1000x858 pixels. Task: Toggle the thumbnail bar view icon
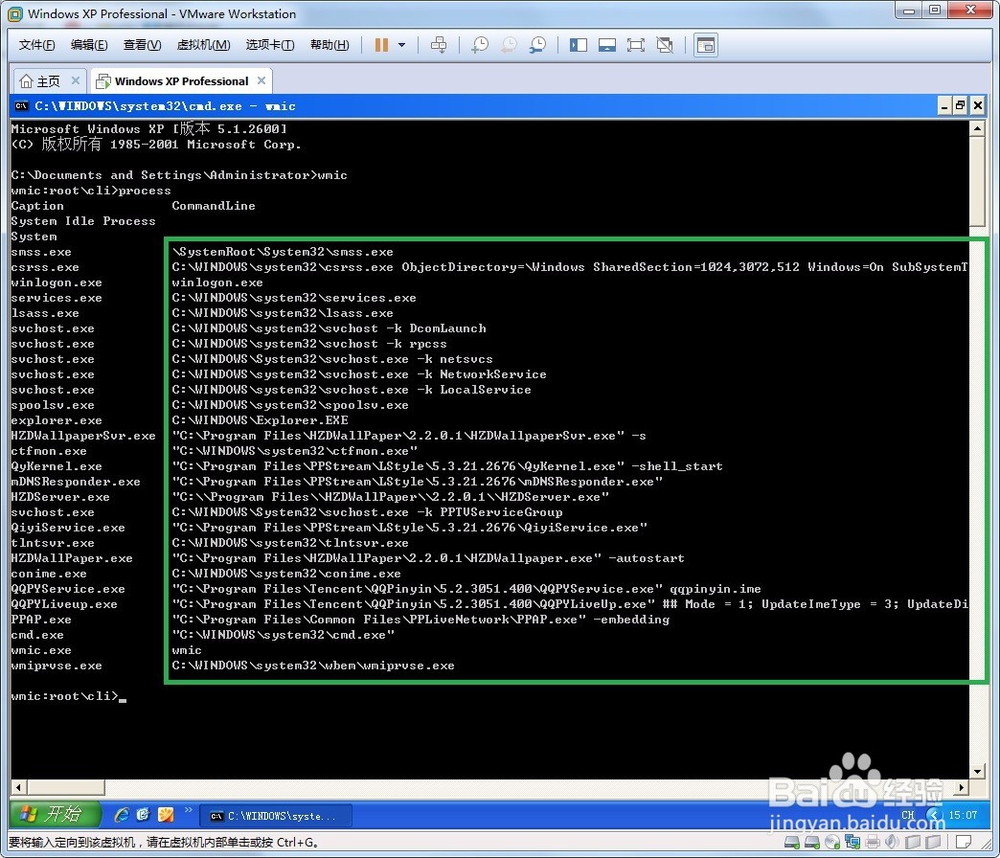tap(607, 45)
